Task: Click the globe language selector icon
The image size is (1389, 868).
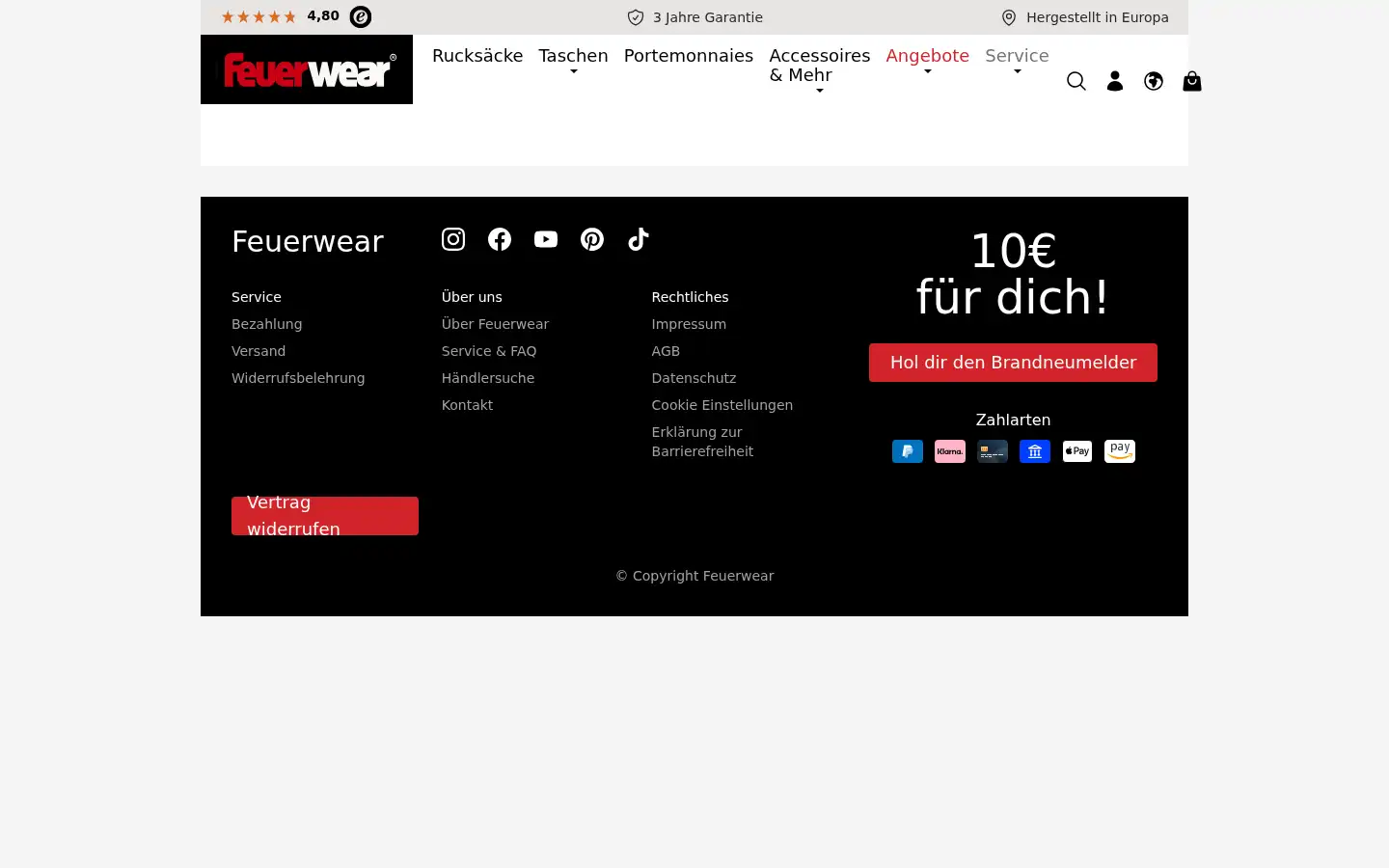Action: click(1154, 81)
